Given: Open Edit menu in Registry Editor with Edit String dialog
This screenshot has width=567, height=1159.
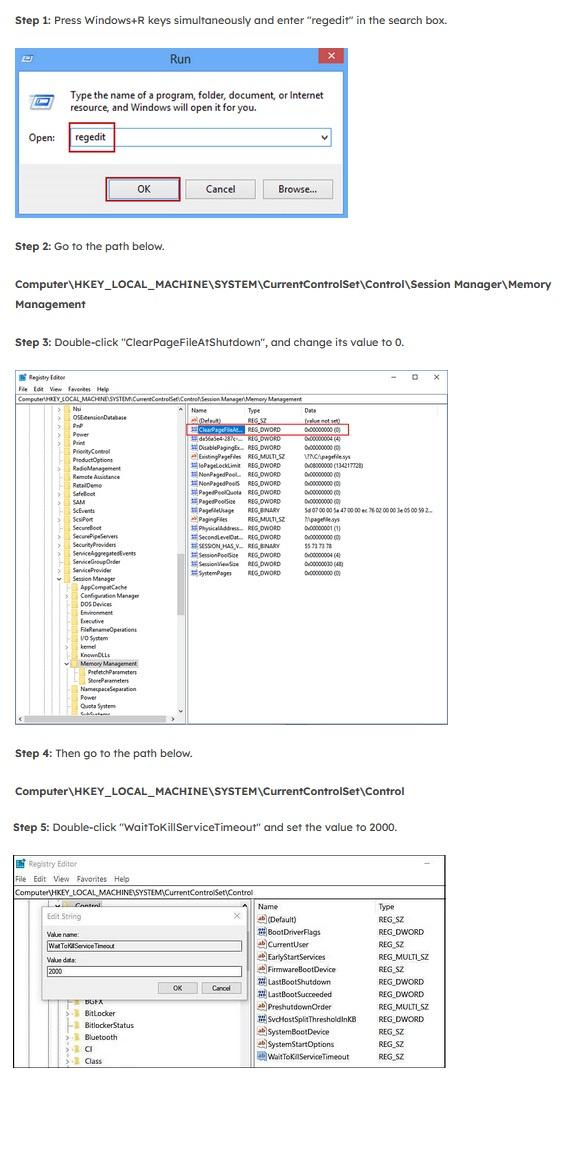Looking at the screenshot, I should tap(40, 880).
